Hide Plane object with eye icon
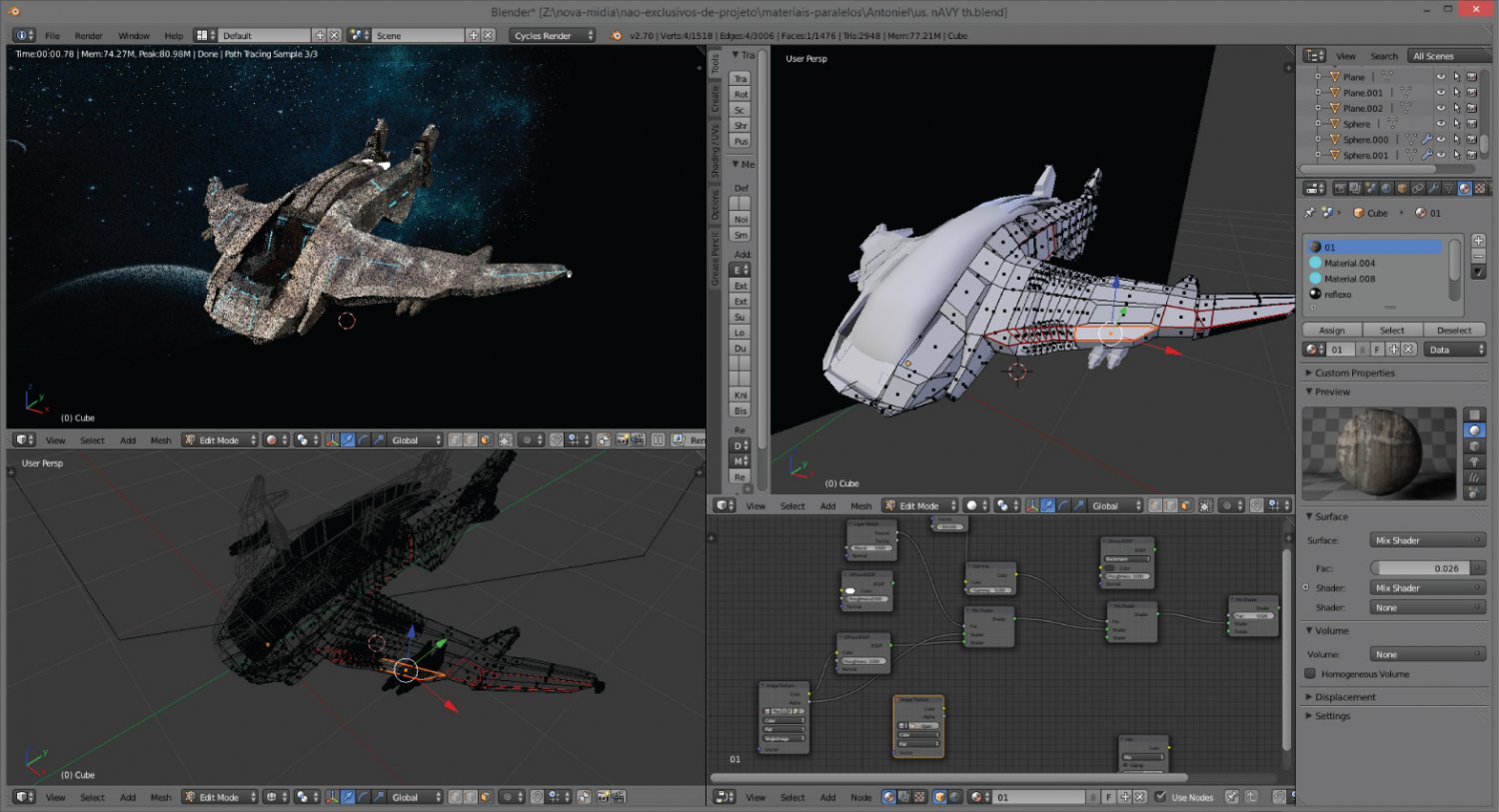Viewport: 1499px width, 812px height. 1440,77
